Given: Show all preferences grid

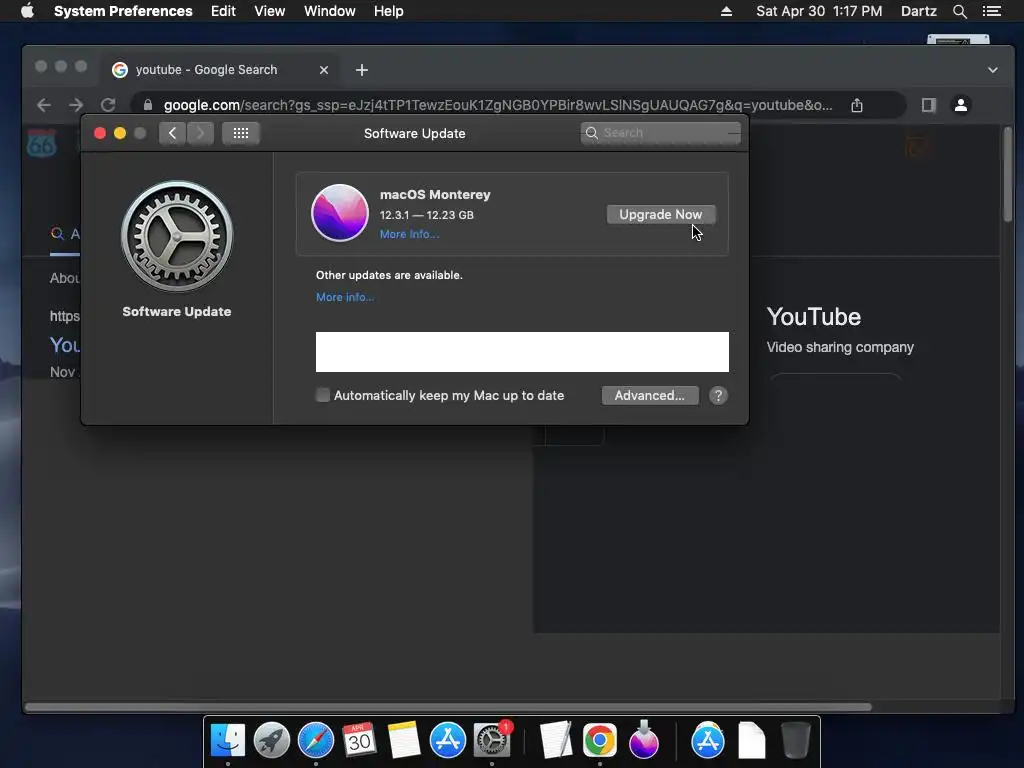Looking at the screenshot, I should coord(241,133).
